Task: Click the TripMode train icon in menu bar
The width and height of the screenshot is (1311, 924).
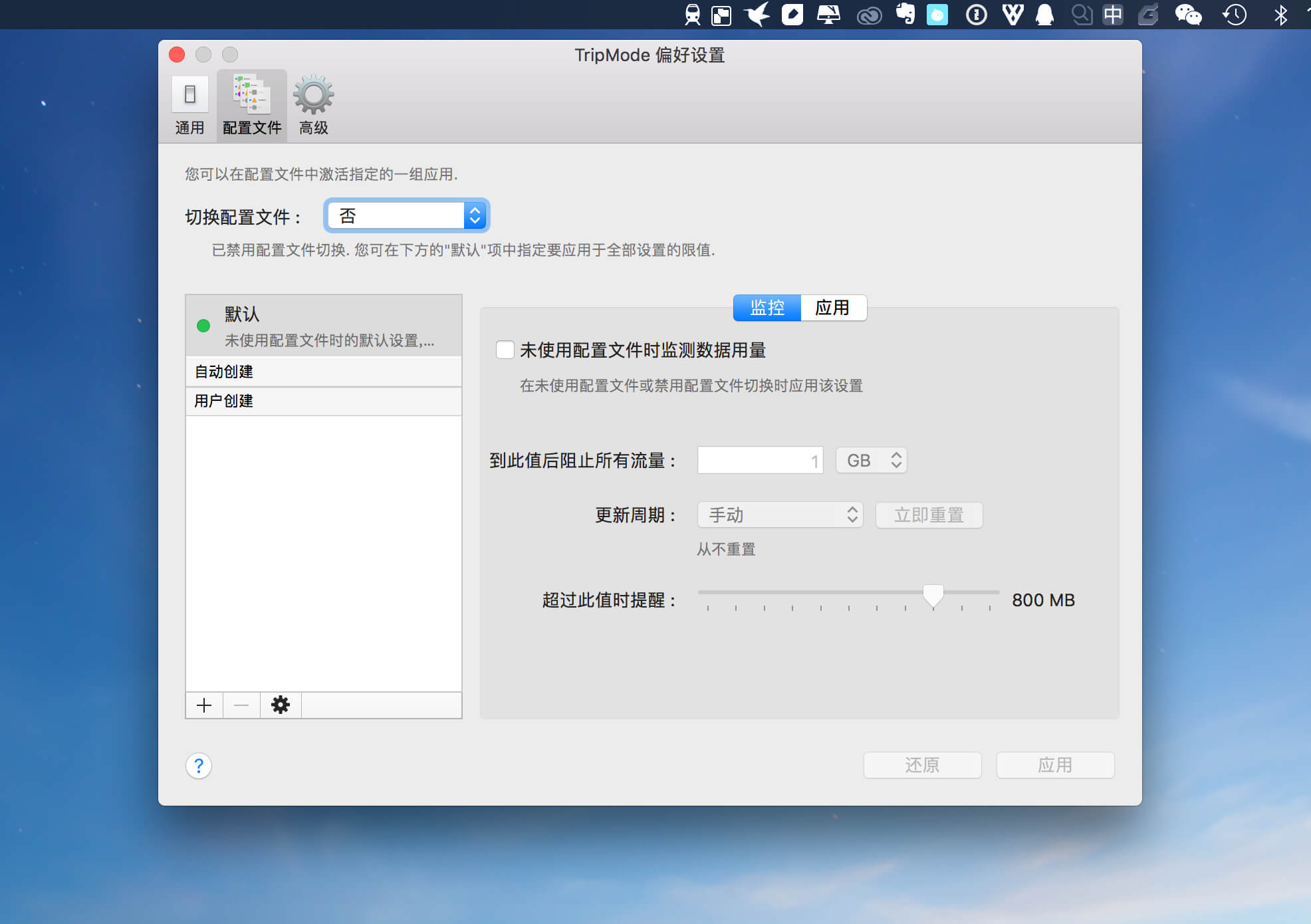Action: (693, 15)
